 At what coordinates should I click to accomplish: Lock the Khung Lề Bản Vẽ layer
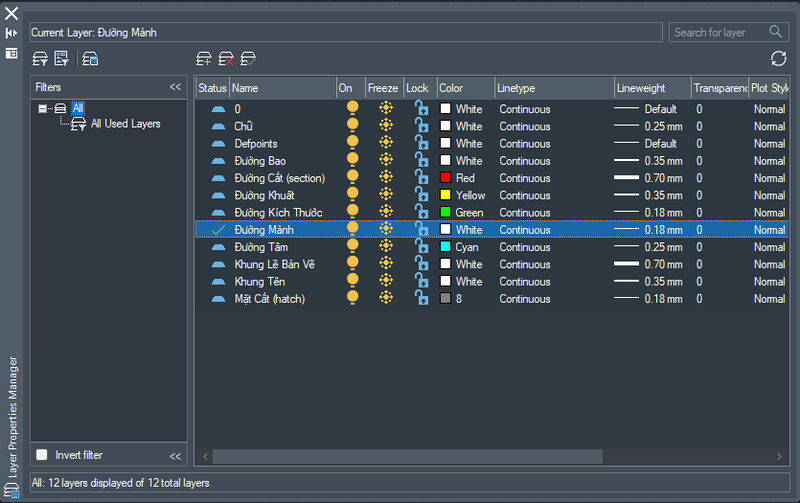421,263
